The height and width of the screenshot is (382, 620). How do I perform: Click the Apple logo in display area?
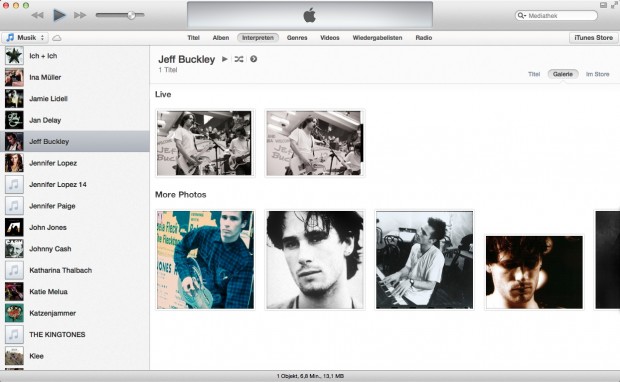(310, 15)
